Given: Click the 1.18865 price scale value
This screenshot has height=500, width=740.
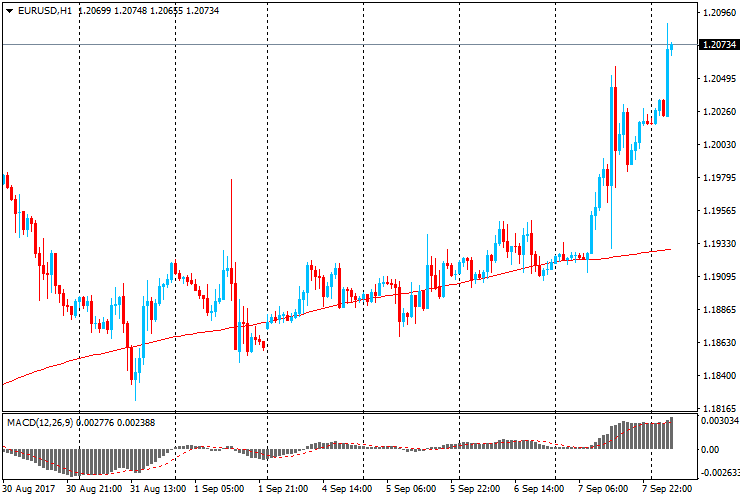Looking at the screenshot, I should [719, 310].
